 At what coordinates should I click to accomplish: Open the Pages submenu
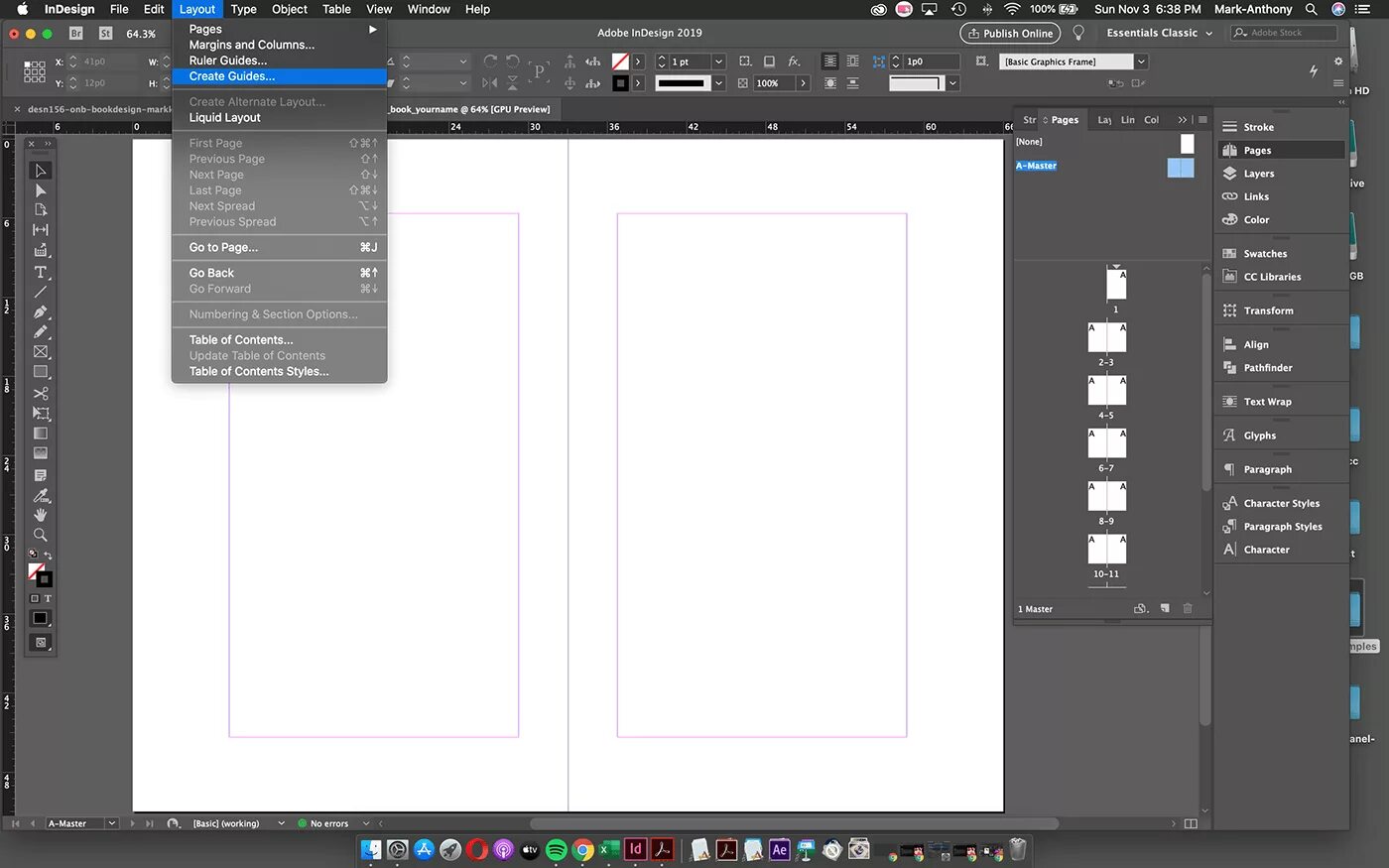[280, 30]
